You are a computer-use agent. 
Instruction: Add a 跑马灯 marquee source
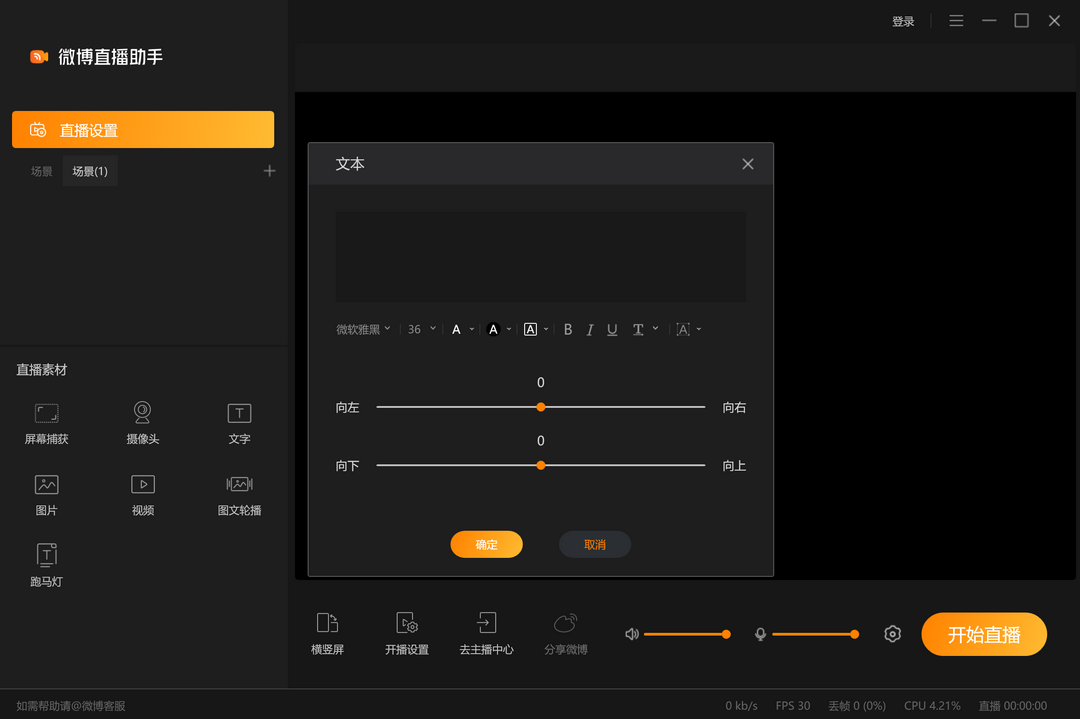[46, 563]
